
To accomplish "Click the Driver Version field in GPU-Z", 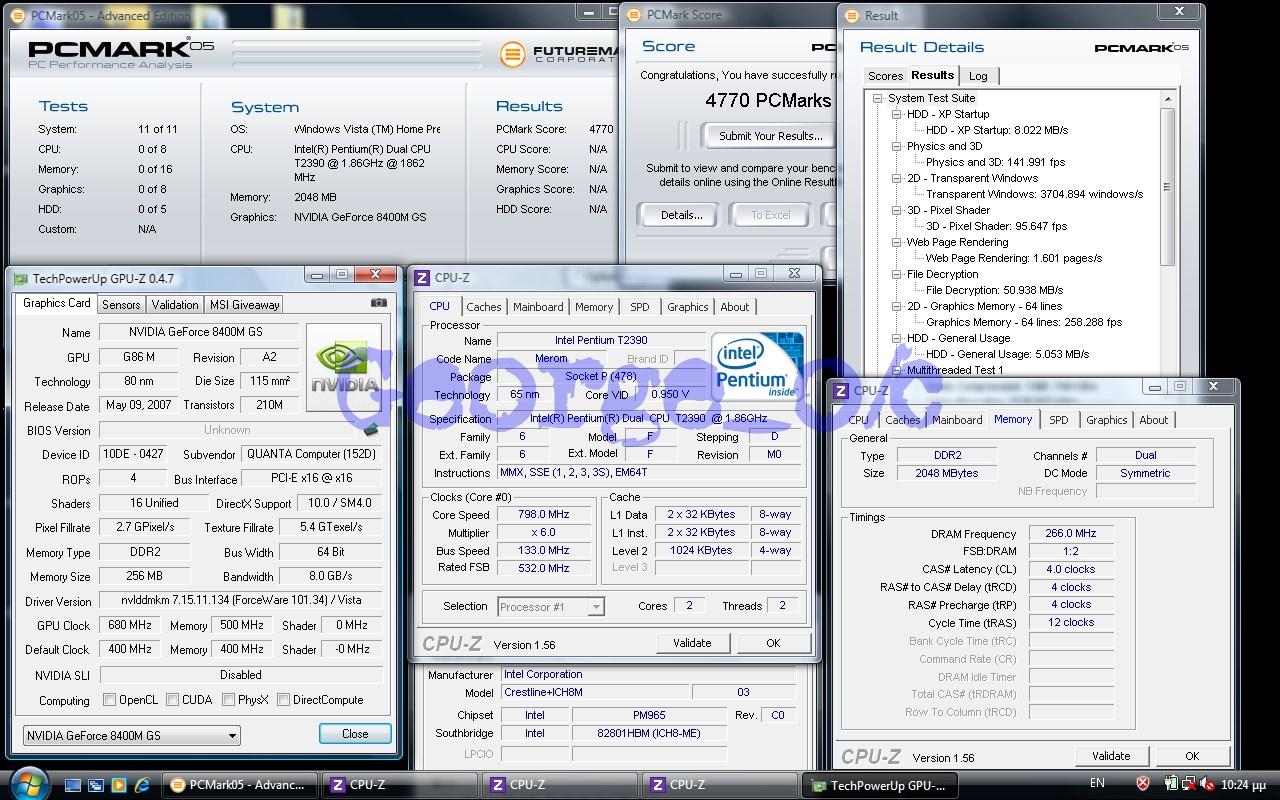I will point(240,601).
